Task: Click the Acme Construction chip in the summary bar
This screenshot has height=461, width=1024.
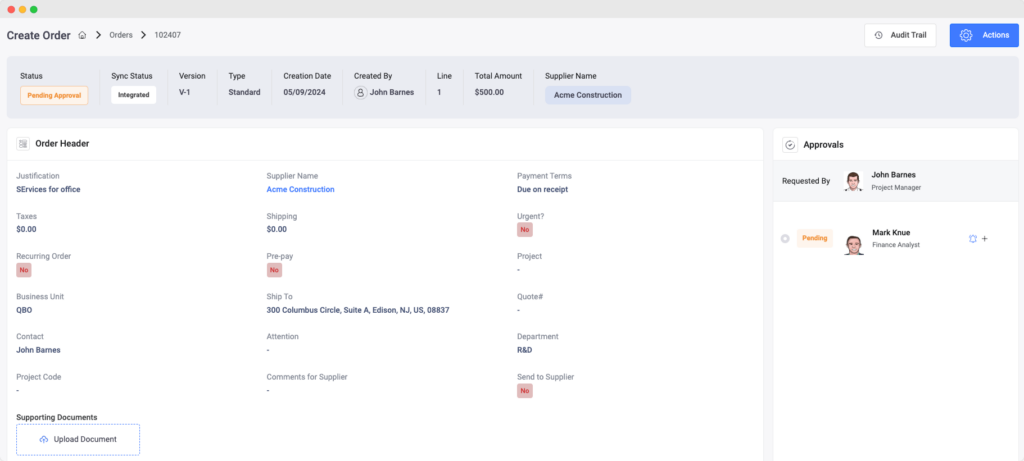Action: (x=588, y=95)
